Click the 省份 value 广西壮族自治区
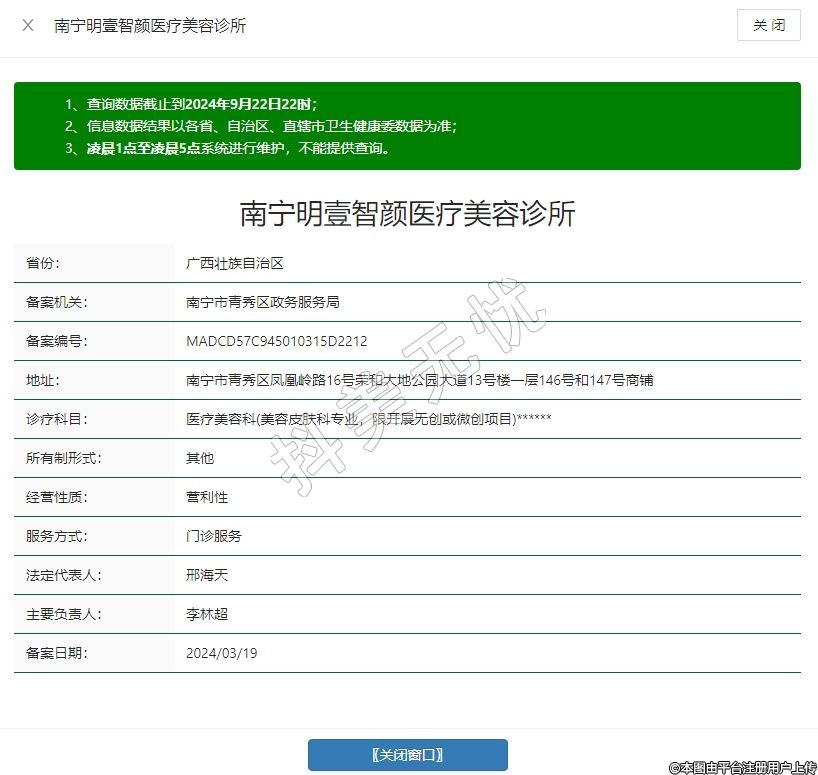This screenshot has height=775, width=818. tap(235, 263)
